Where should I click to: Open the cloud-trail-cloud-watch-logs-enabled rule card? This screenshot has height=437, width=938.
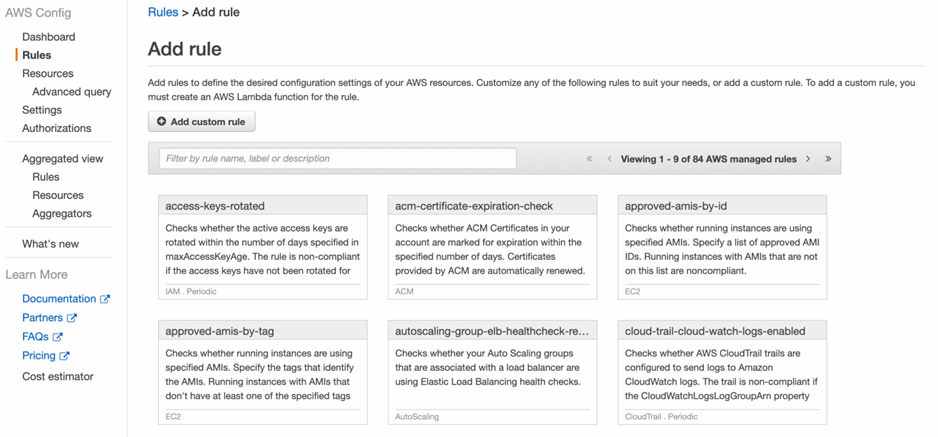coord(722,372)
